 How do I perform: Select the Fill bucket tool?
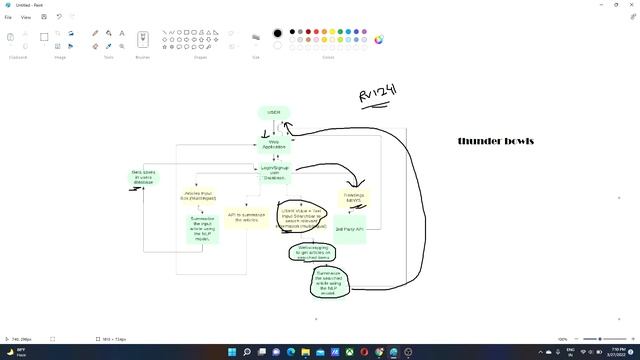tap(109, 33)
